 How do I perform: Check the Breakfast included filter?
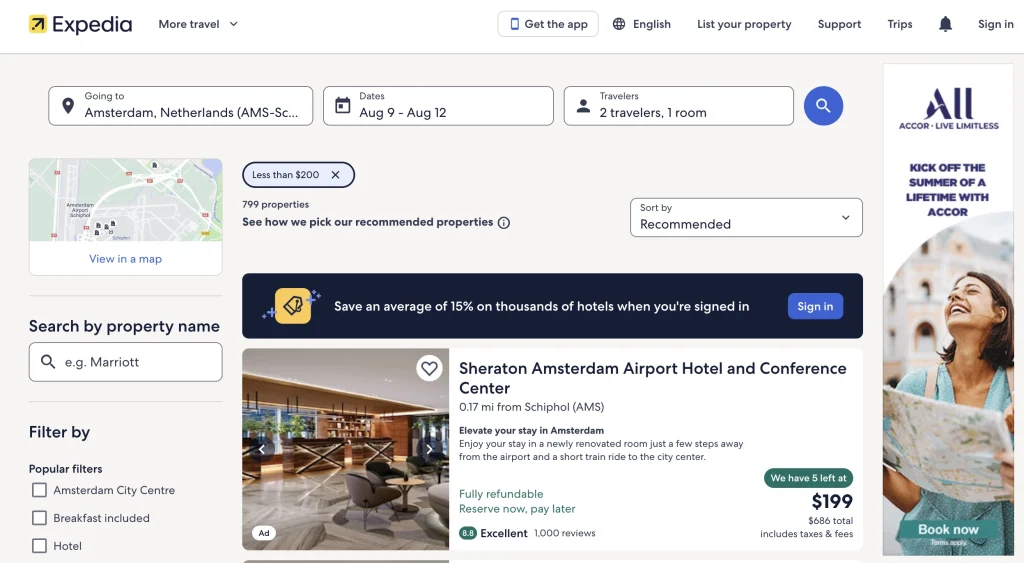(x=40, y=518)
